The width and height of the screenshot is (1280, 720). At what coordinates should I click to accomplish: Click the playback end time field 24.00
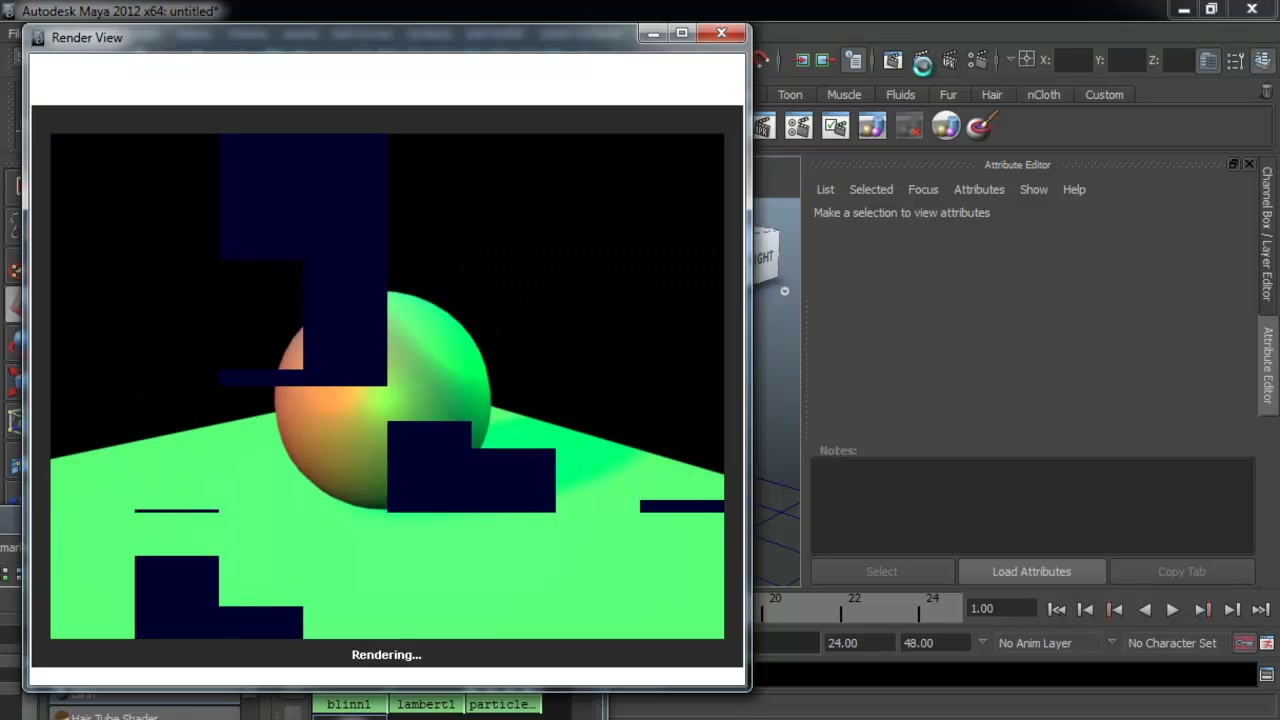859,643
